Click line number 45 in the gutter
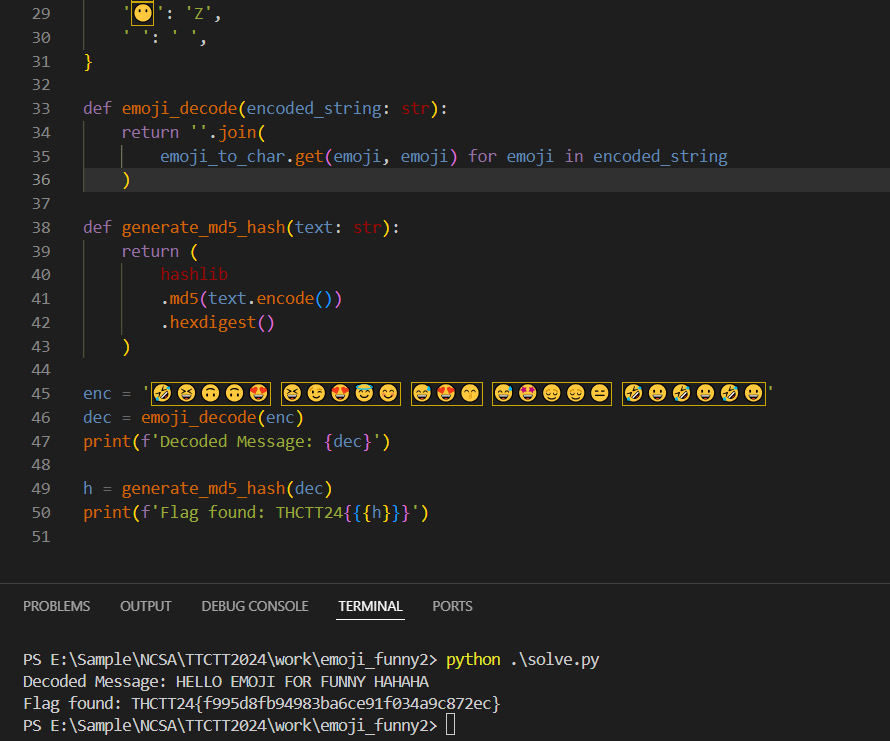 pyautogui.click(x=41, y=394)
